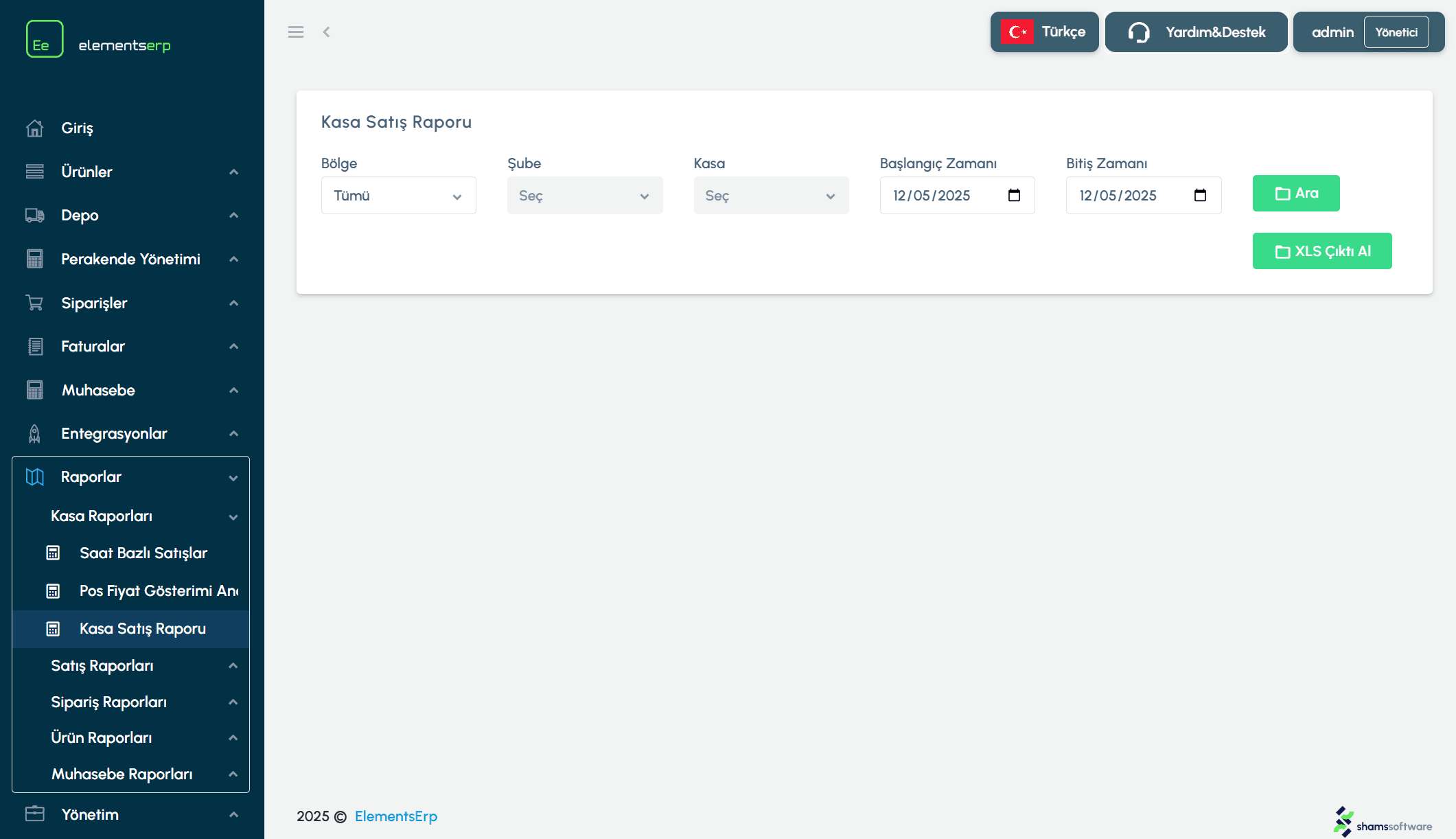Click the Entegrasyonlar rocket icon
The height and width of the screenshot is (839, 1456).
pos(35,434)
